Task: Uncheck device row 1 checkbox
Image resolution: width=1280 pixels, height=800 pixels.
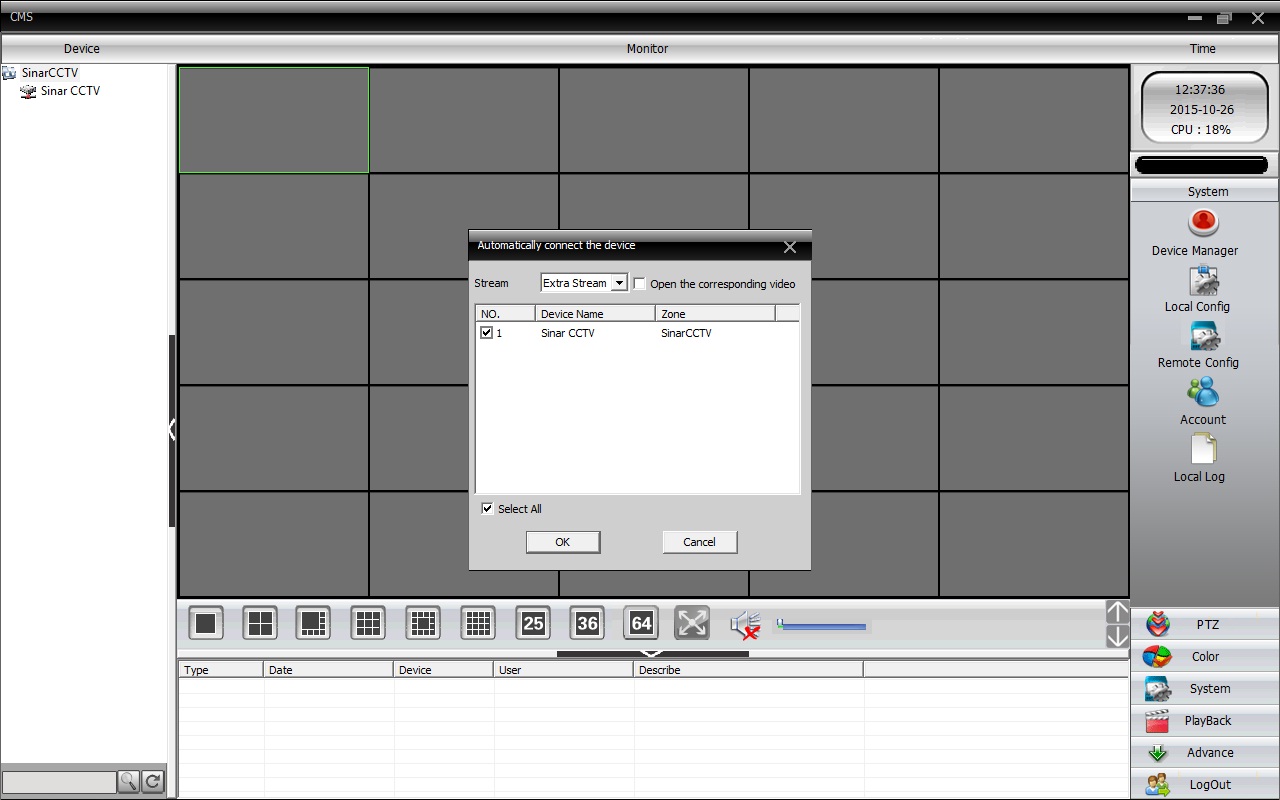Action: (486, 333)
